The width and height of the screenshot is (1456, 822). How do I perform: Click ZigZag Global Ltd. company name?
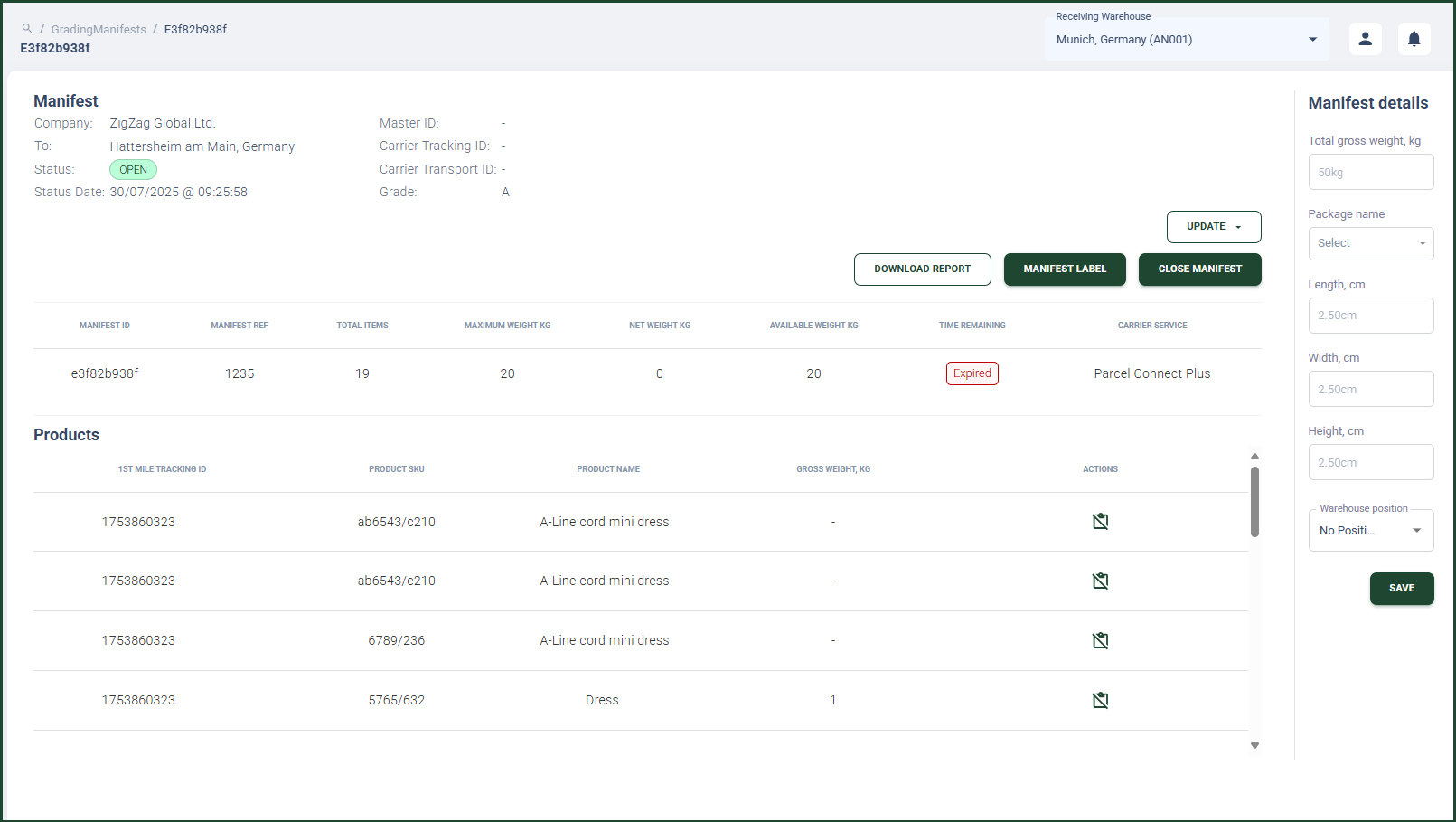pyautogui.click(x=163, y=123)
